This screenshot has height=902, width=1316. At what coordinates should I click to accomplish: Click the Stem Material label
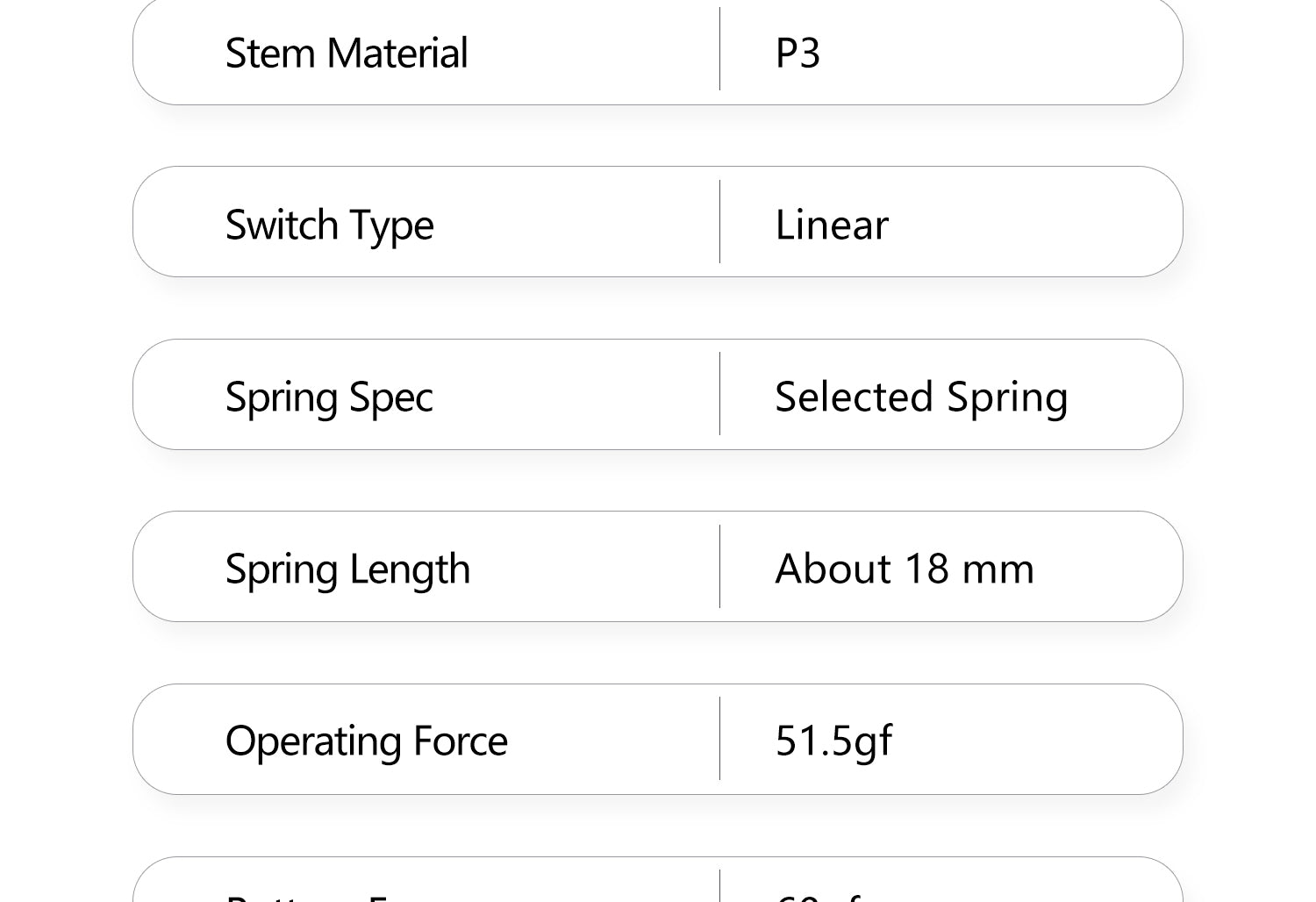347,53
